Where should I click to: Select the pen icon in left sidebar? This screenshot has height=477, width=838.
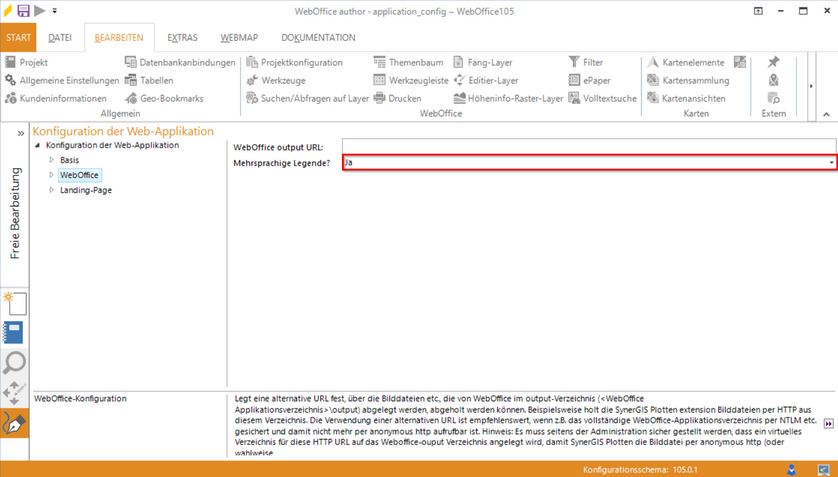[15, 422]
